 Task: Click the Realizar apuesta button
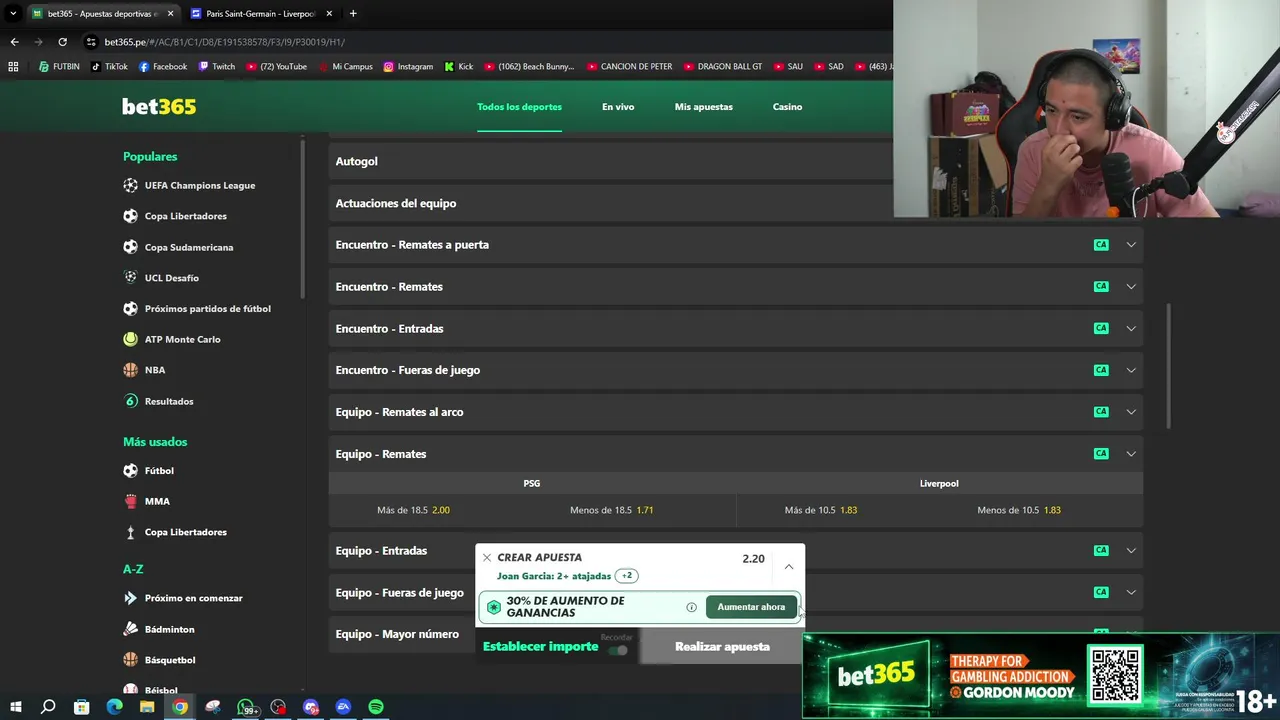point(722,647)
